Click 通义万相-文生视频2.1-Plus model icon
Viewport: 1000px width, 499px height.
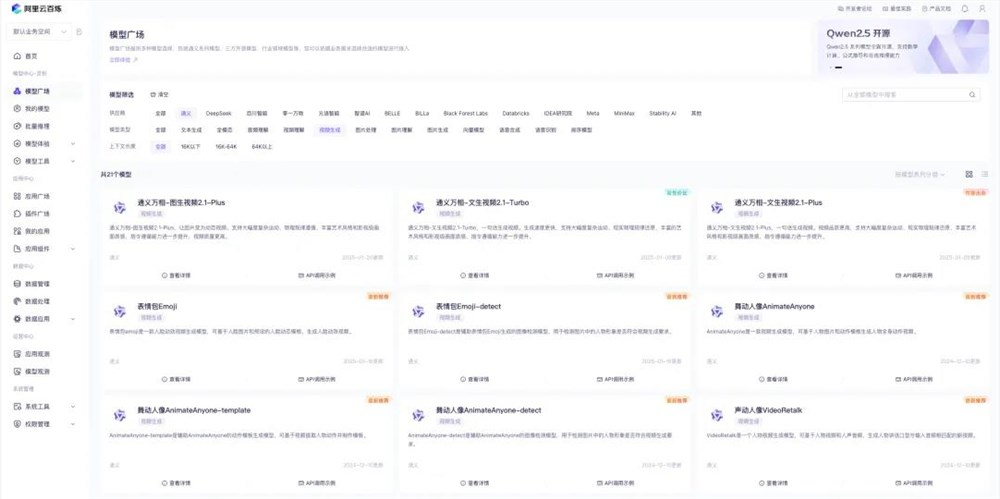[x=717, y=207]
